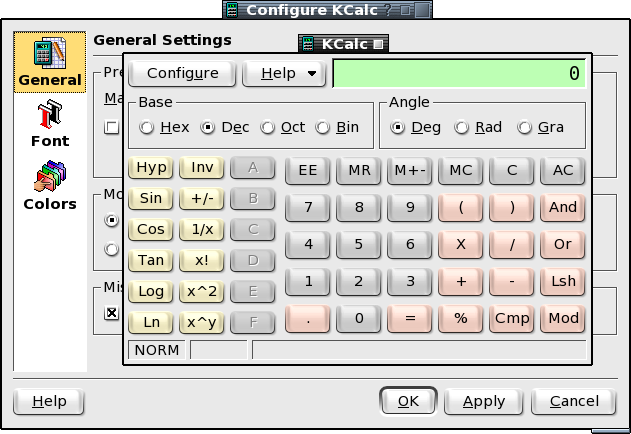Click the Configure button in KCalc

pyautogui.click(x=182, y=73)
